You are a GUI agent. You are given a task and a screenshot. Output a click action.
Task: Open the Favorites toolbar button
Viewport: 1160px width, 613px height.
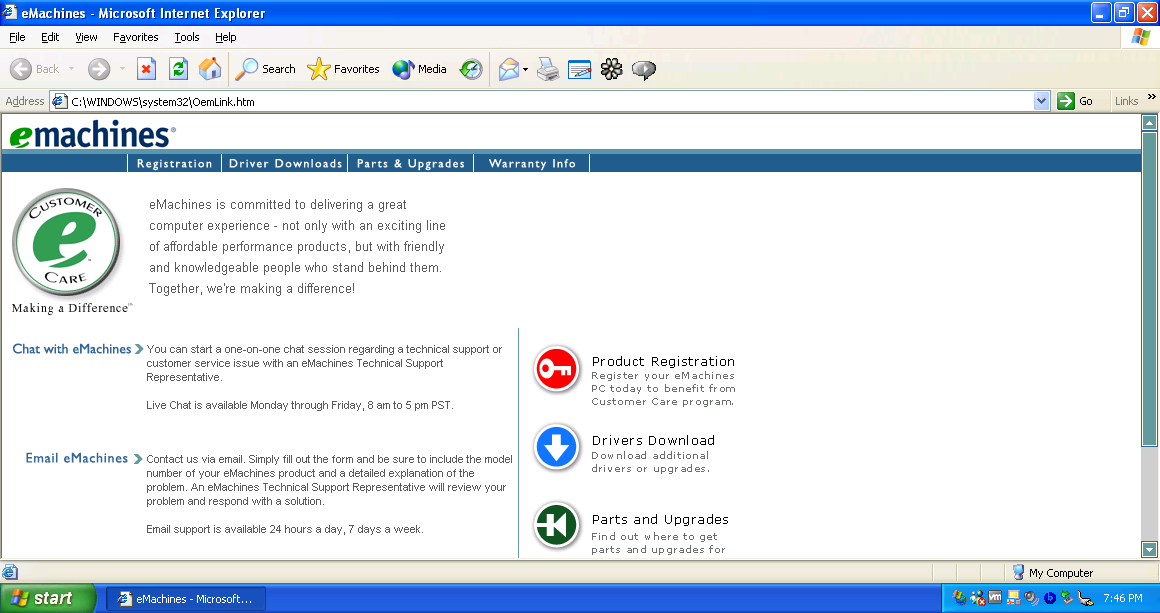[344, 69]
